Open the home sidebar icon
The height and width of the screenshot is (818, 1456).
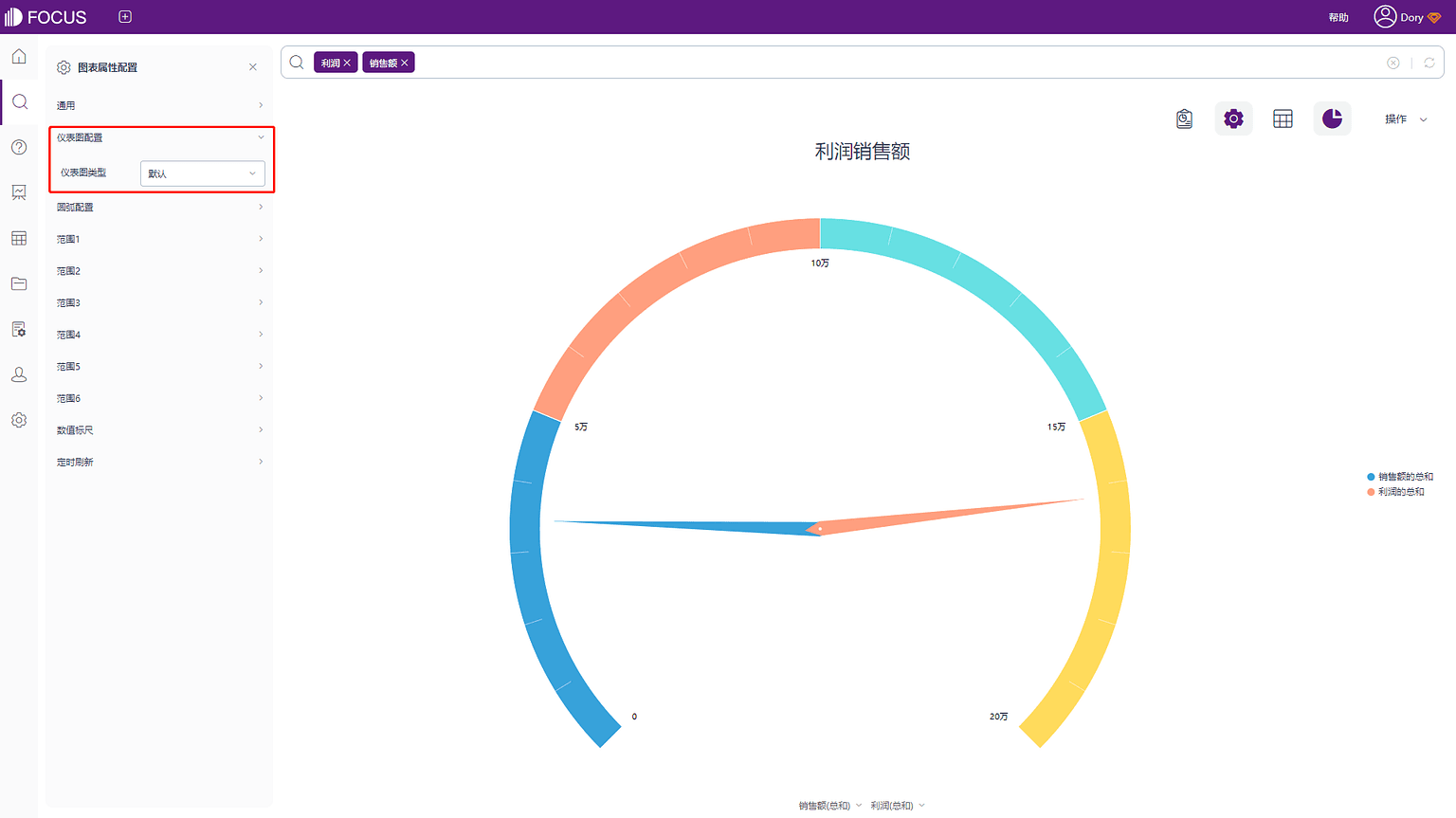click(19, 57)
